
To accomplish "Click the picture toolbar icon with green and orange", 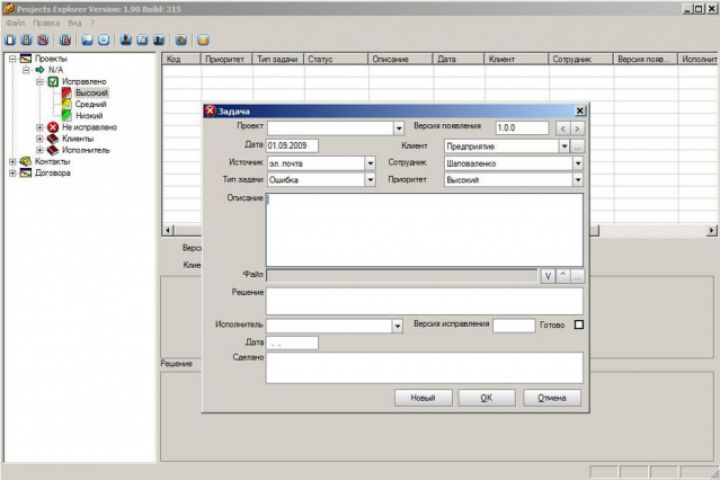I will pyautogui.click(x=181, y=40).
